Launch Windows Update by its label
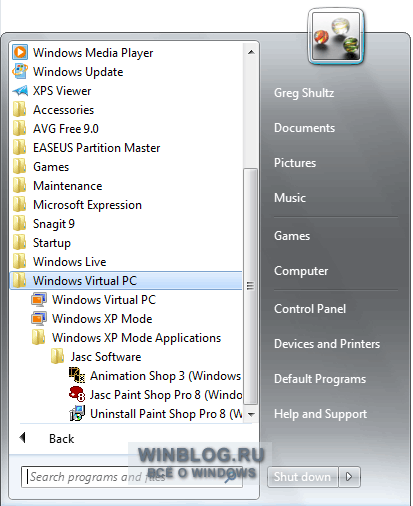Viewport: 413px width, 506px height. point(78,72)
